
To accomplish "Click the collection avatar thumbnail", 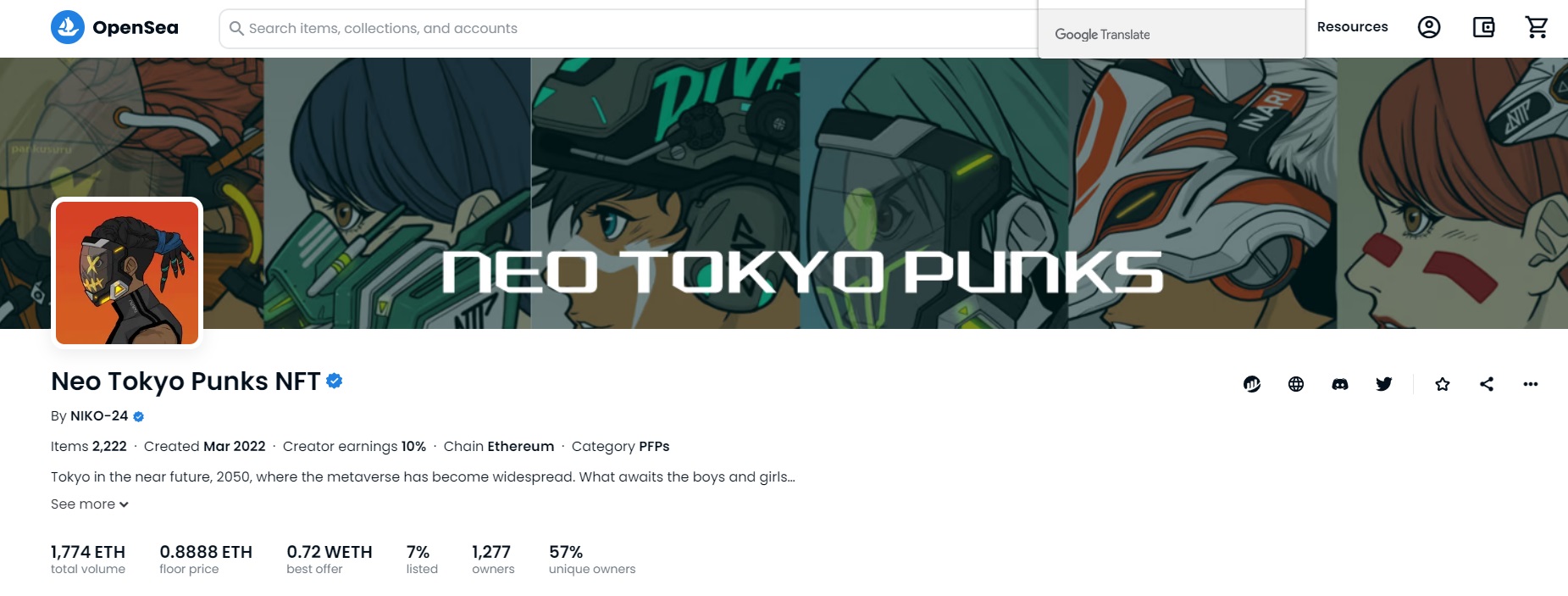I will click(x=127, y=273).
